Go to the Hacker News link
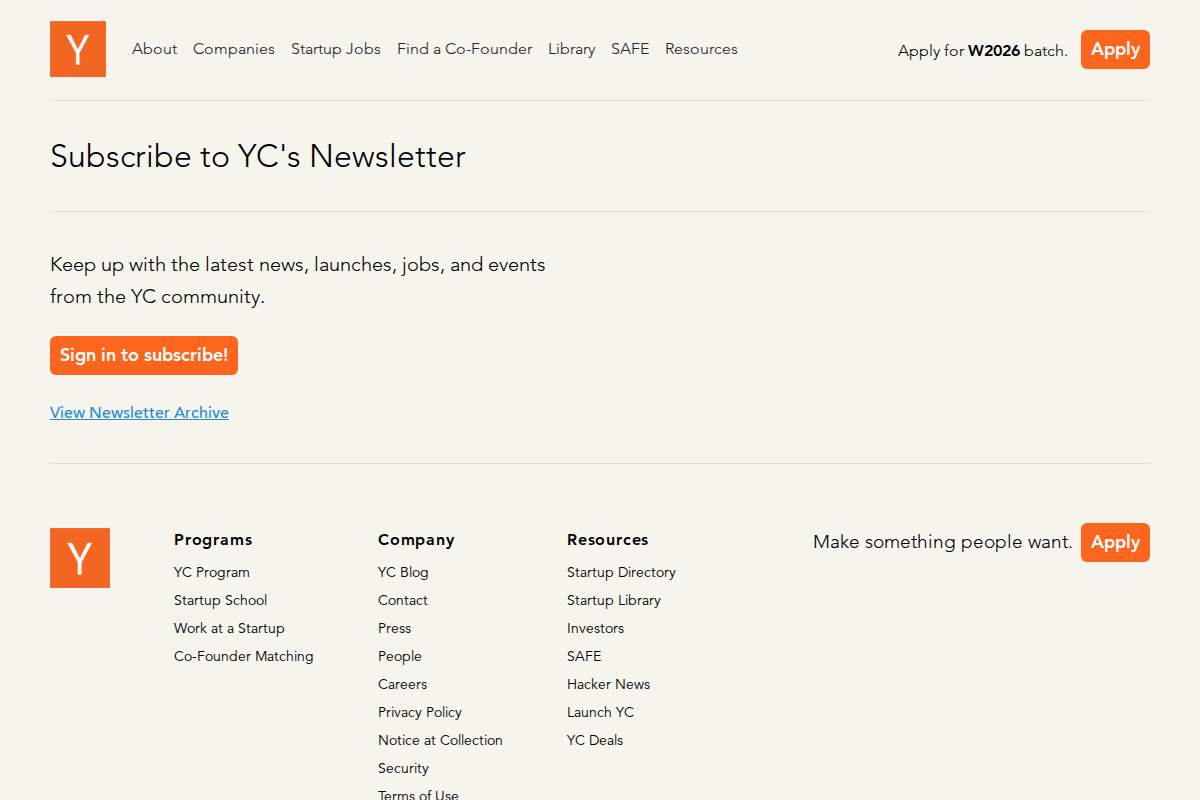This screenshot has height=800, width=1200. tap(608, 684)
